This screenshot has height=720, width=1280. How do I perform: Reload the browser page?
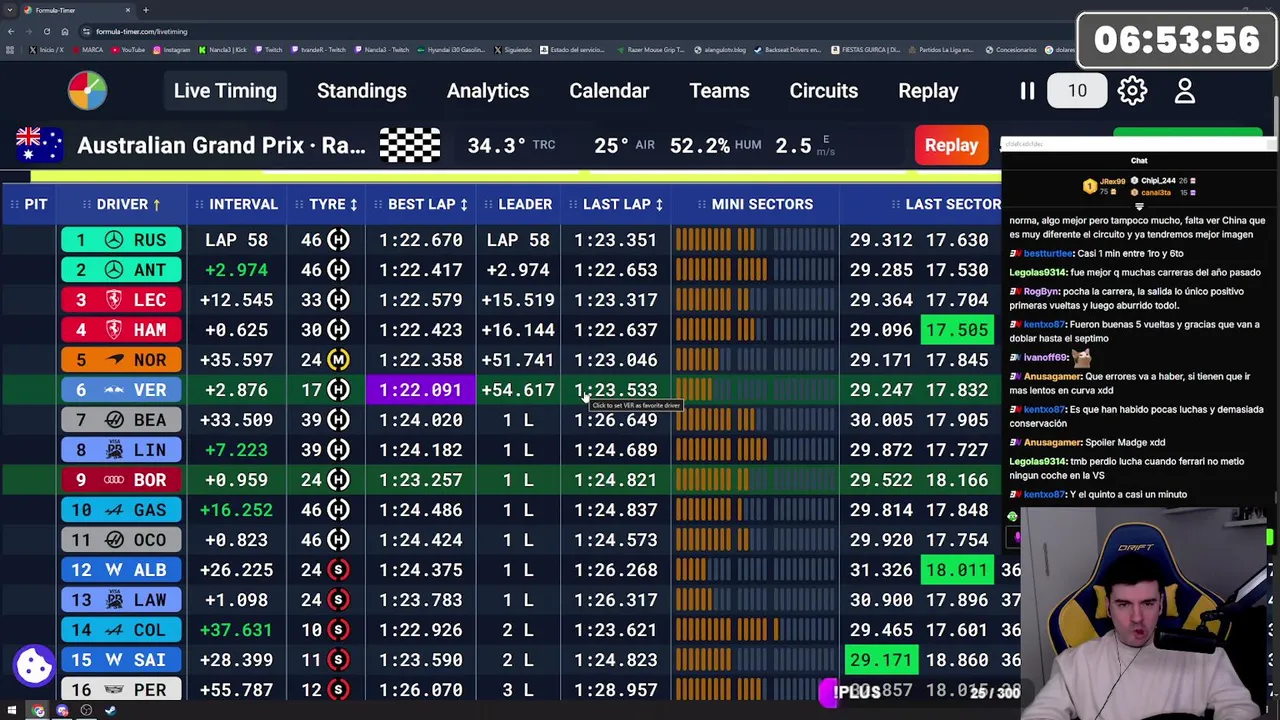pyautogui.click(x=46, y=31)
